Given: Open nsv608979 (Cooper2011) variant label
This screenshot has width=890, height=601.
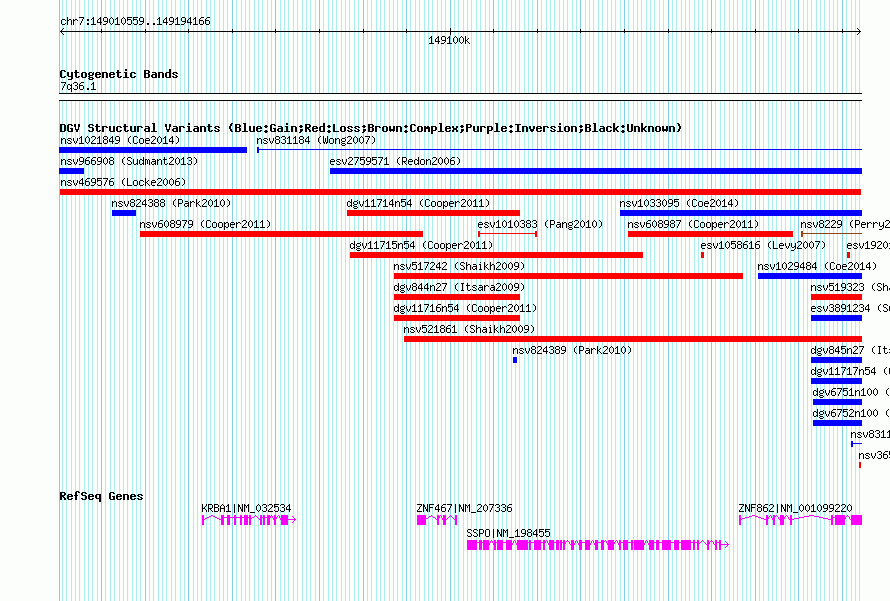Looking at the screenshot, I should tap(205, 224).
